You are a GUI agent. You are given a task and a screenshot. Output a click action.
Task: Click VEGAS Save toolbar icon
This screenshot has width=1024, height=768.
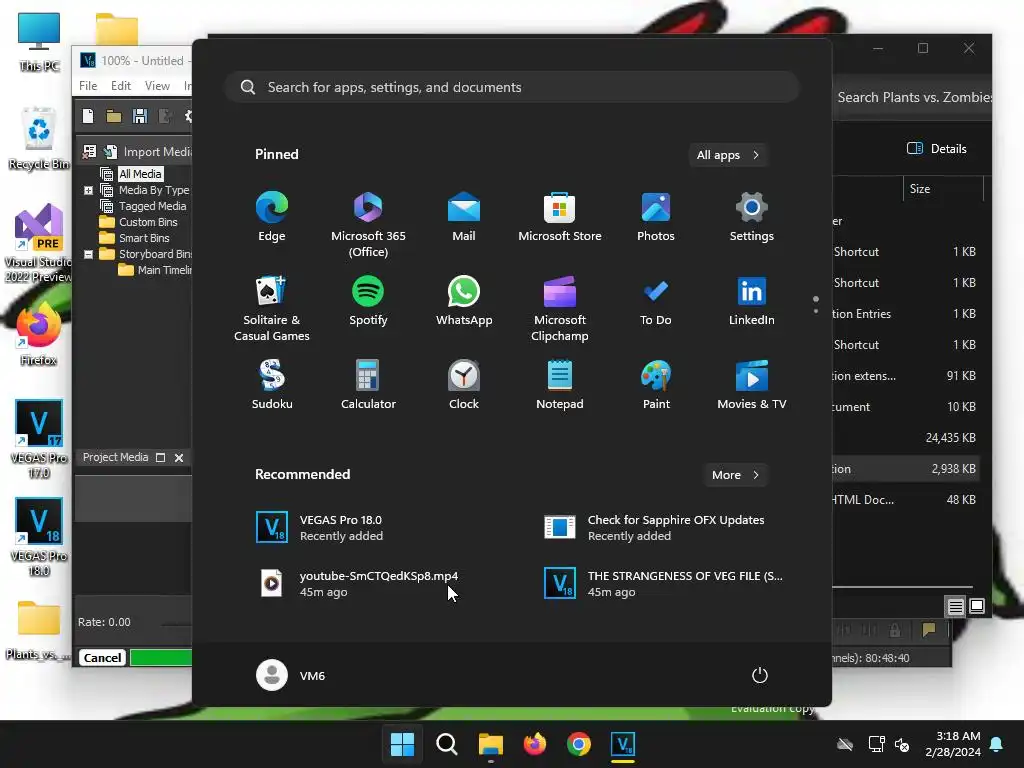tap(140, 116)
